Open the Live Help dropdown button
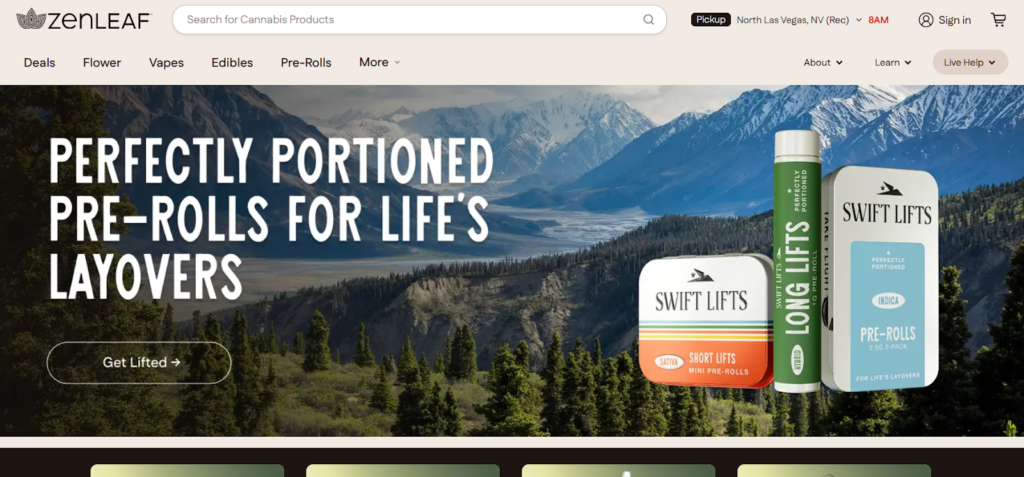This screenshot has height=477, width=1024. pyautogui.click(x=970, y=62)
